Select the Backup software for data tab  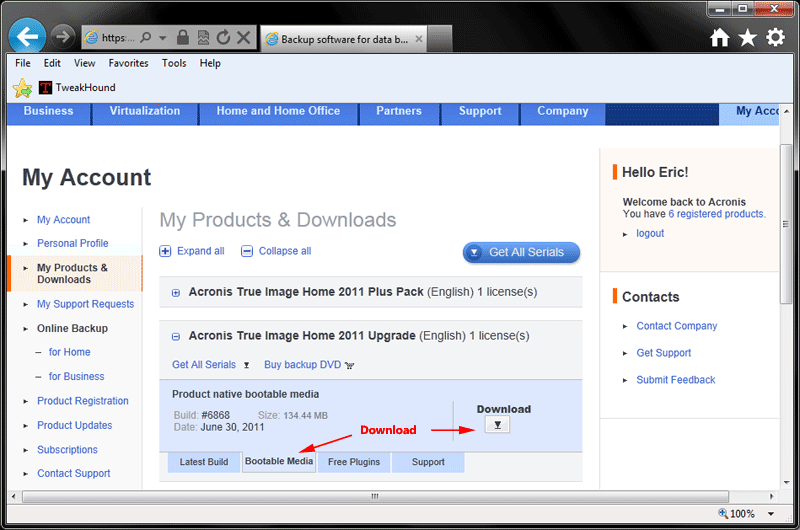click(x=343, y=39)
